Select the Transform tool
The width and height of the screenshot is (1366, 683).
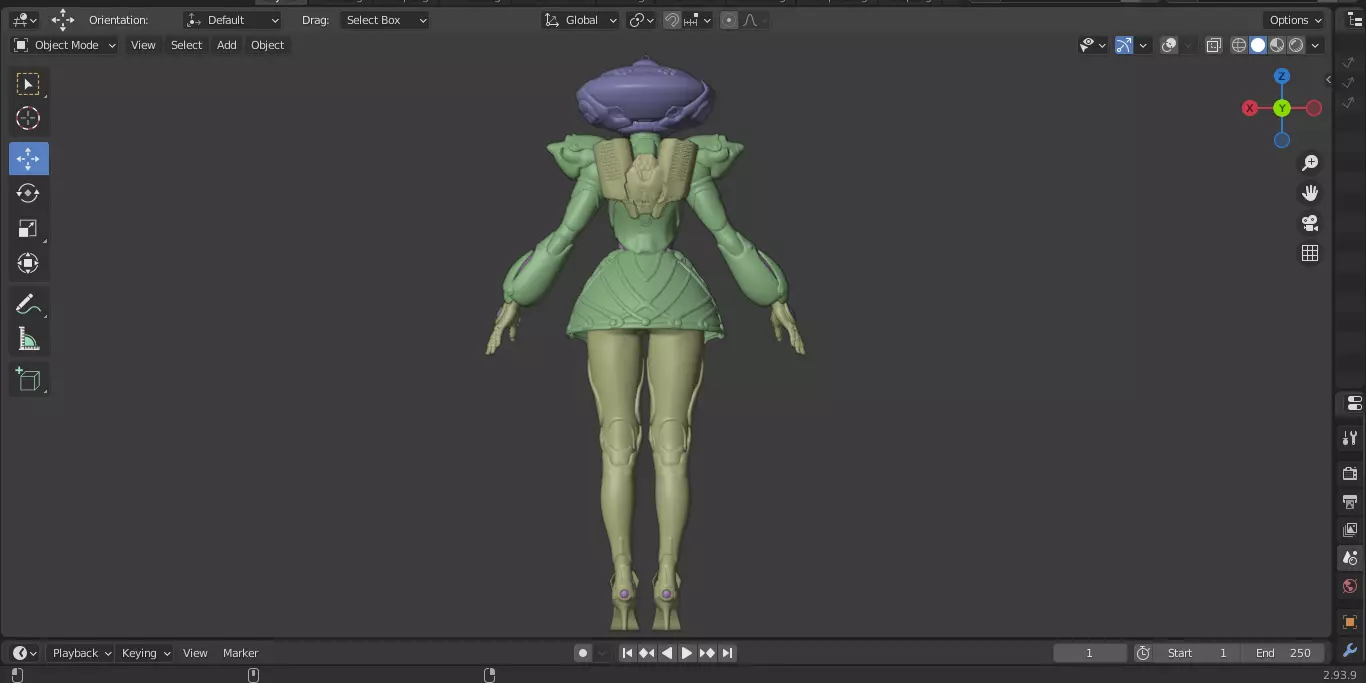(x=28, y=264)
